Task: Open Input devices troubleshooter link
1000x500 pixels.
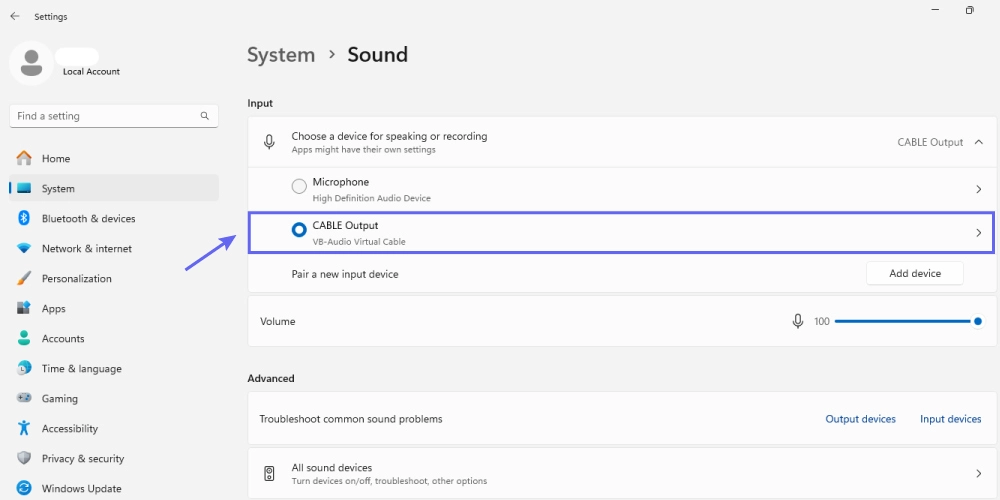Action: [x=950, y=419]
